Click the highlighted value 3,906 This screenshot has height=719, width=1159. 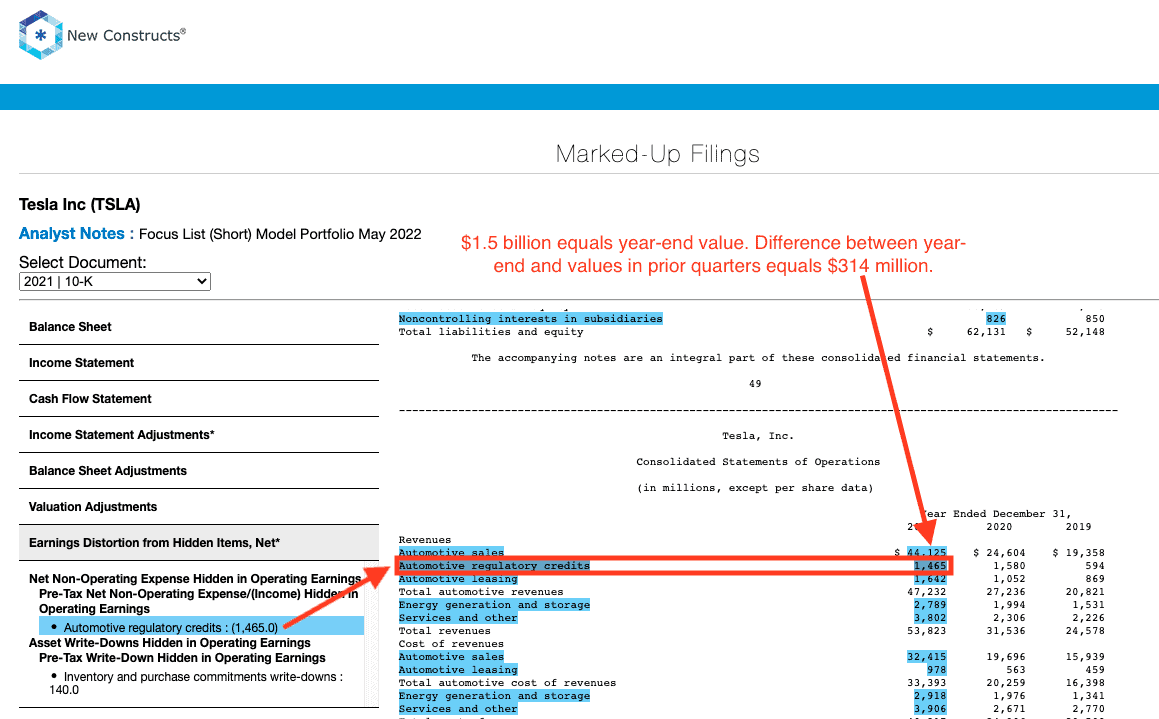[930, 709]
